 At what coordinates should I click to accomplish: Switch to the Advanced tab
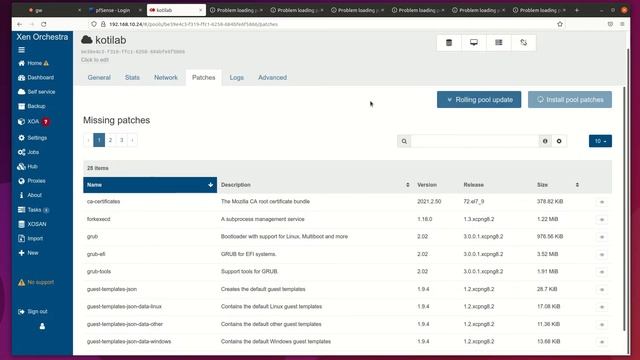[x=272, y=78]
